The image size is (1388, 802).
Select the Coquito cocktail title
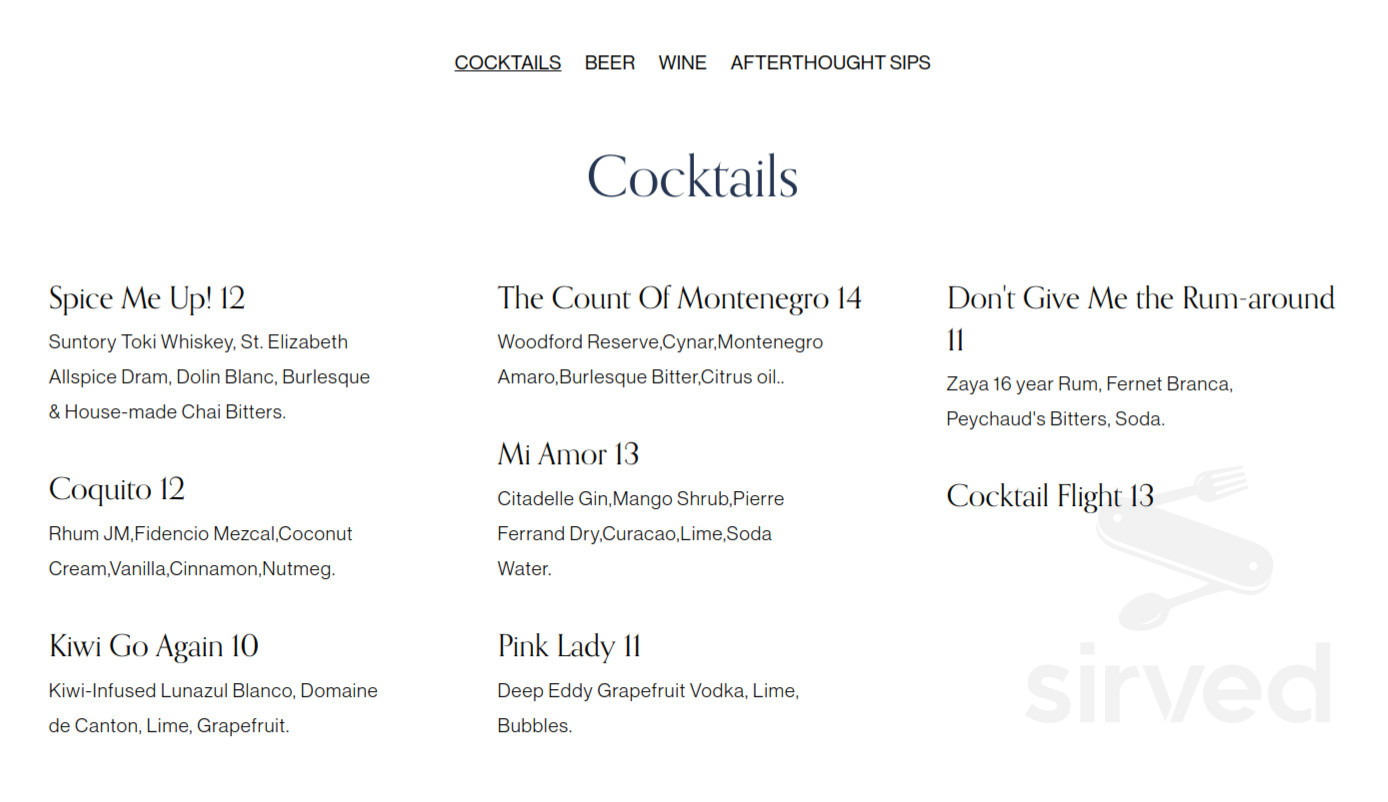[x=115, y=489]
